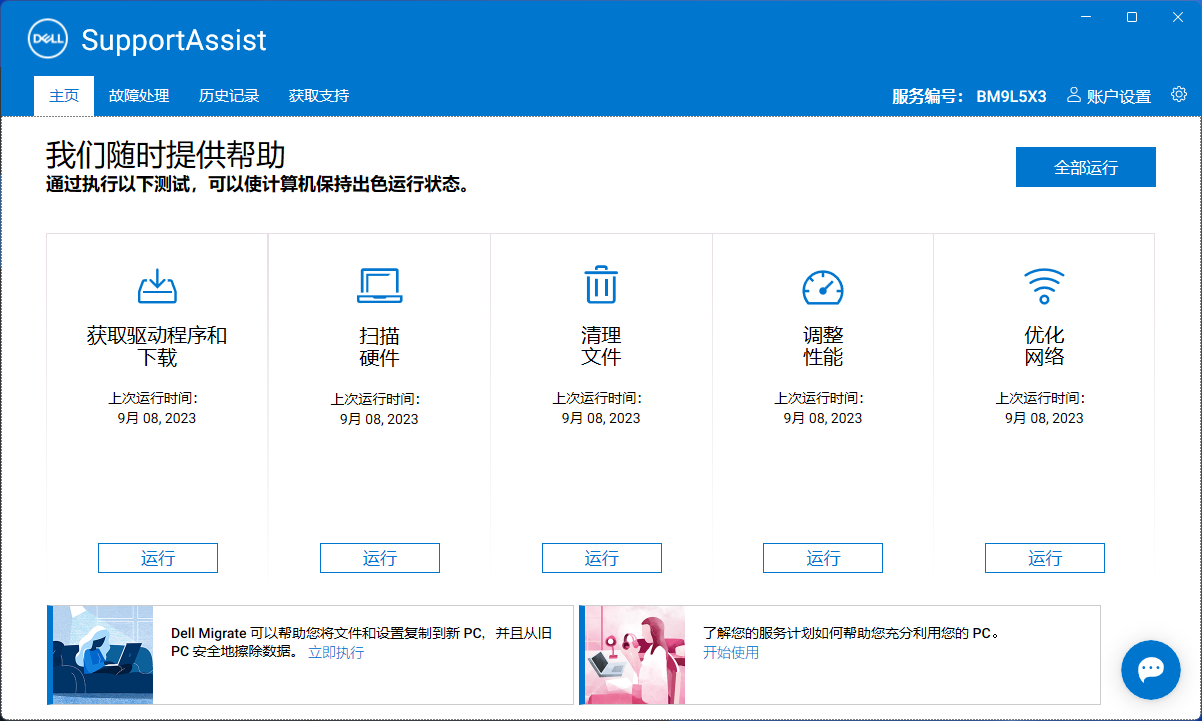The width and height of the screenshot is (1202, 721).
Task: Switch to the 主页 tab
Action: coord(64,96)
